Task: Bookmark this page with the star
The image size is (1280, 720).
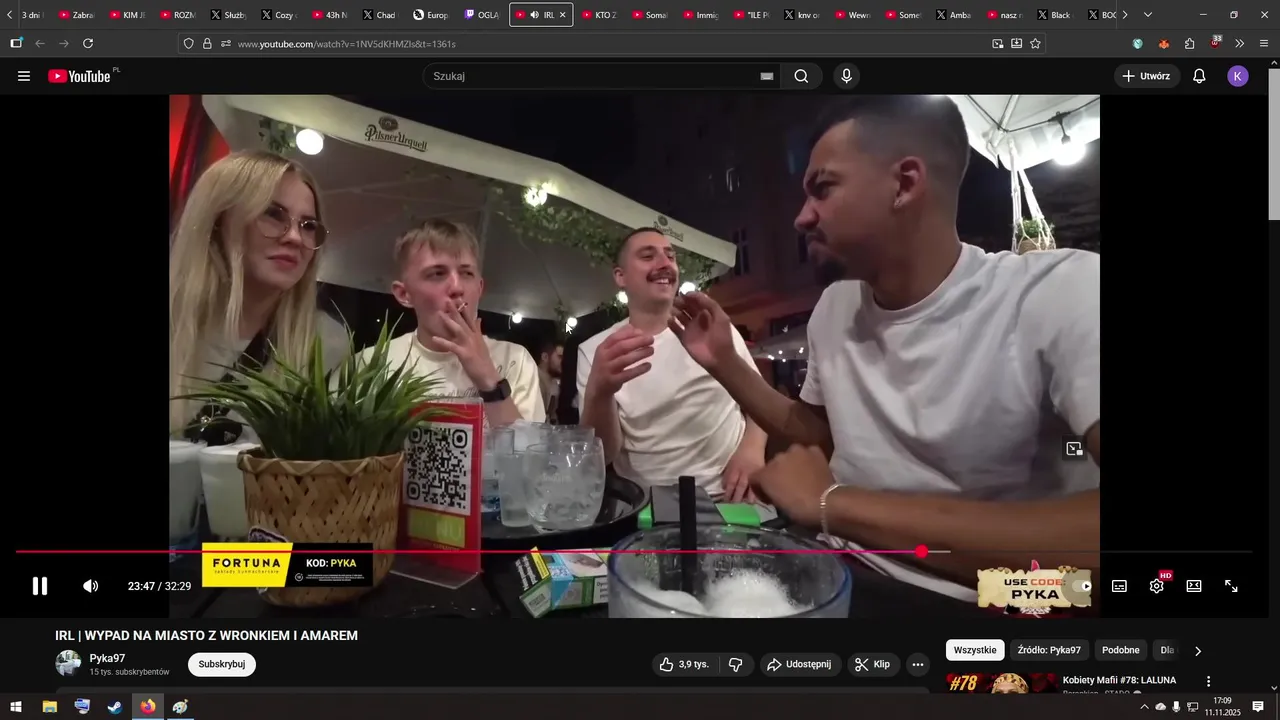Action: [x=1035, y=44]
